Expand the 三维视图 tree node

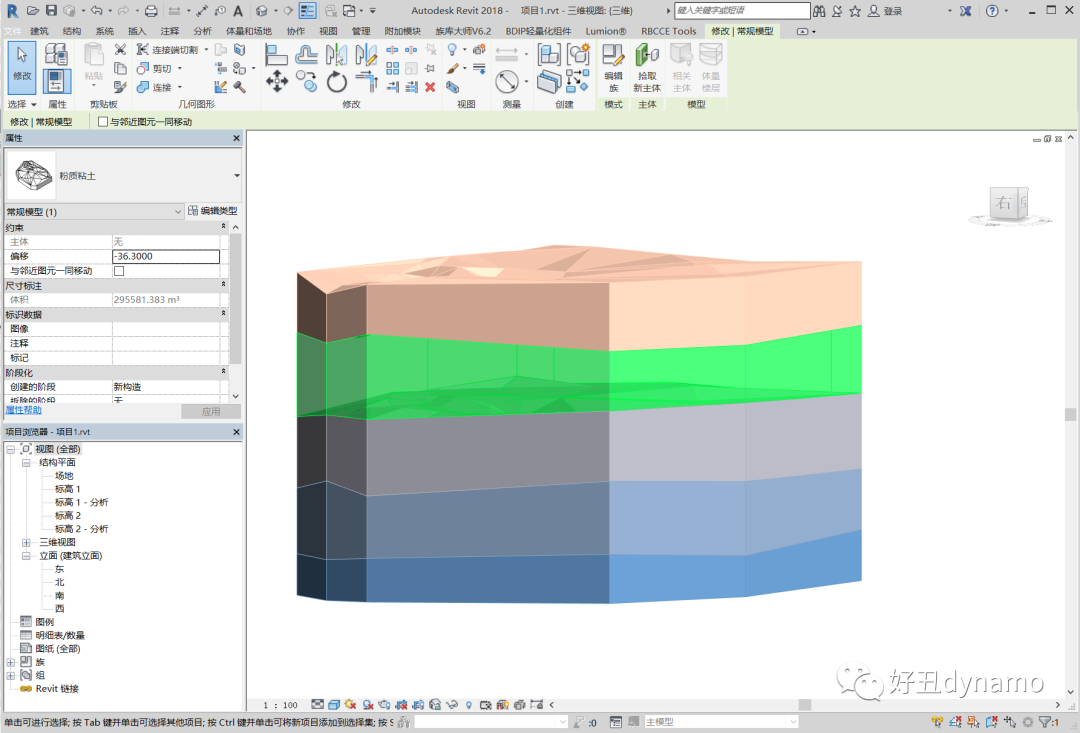click(x=27, y=542)
